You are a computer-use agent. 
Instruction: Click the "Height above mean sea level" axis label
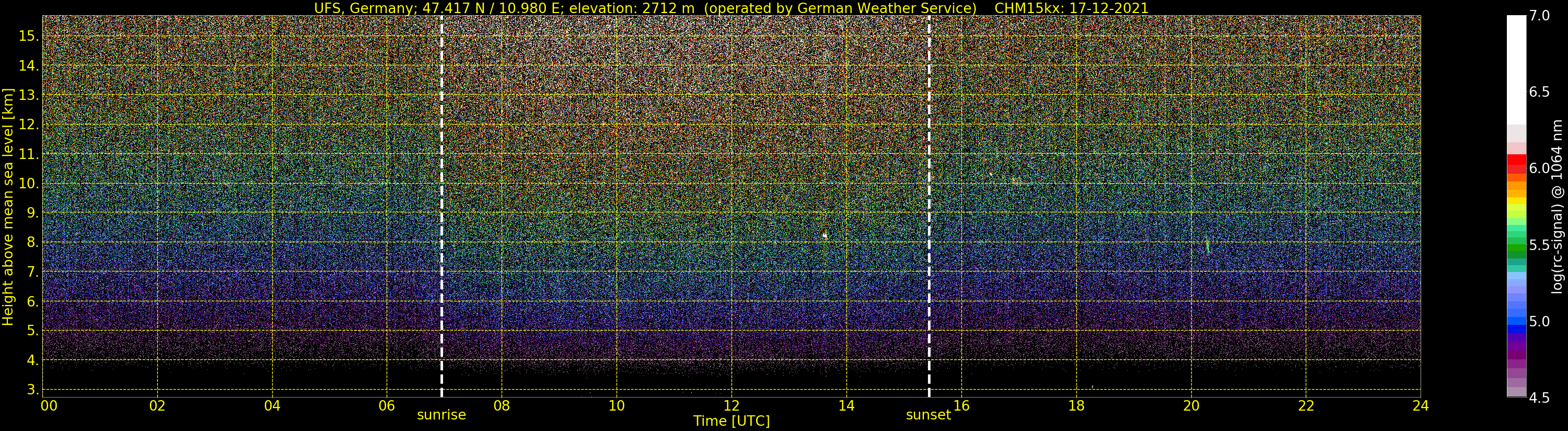click(8, 207)
